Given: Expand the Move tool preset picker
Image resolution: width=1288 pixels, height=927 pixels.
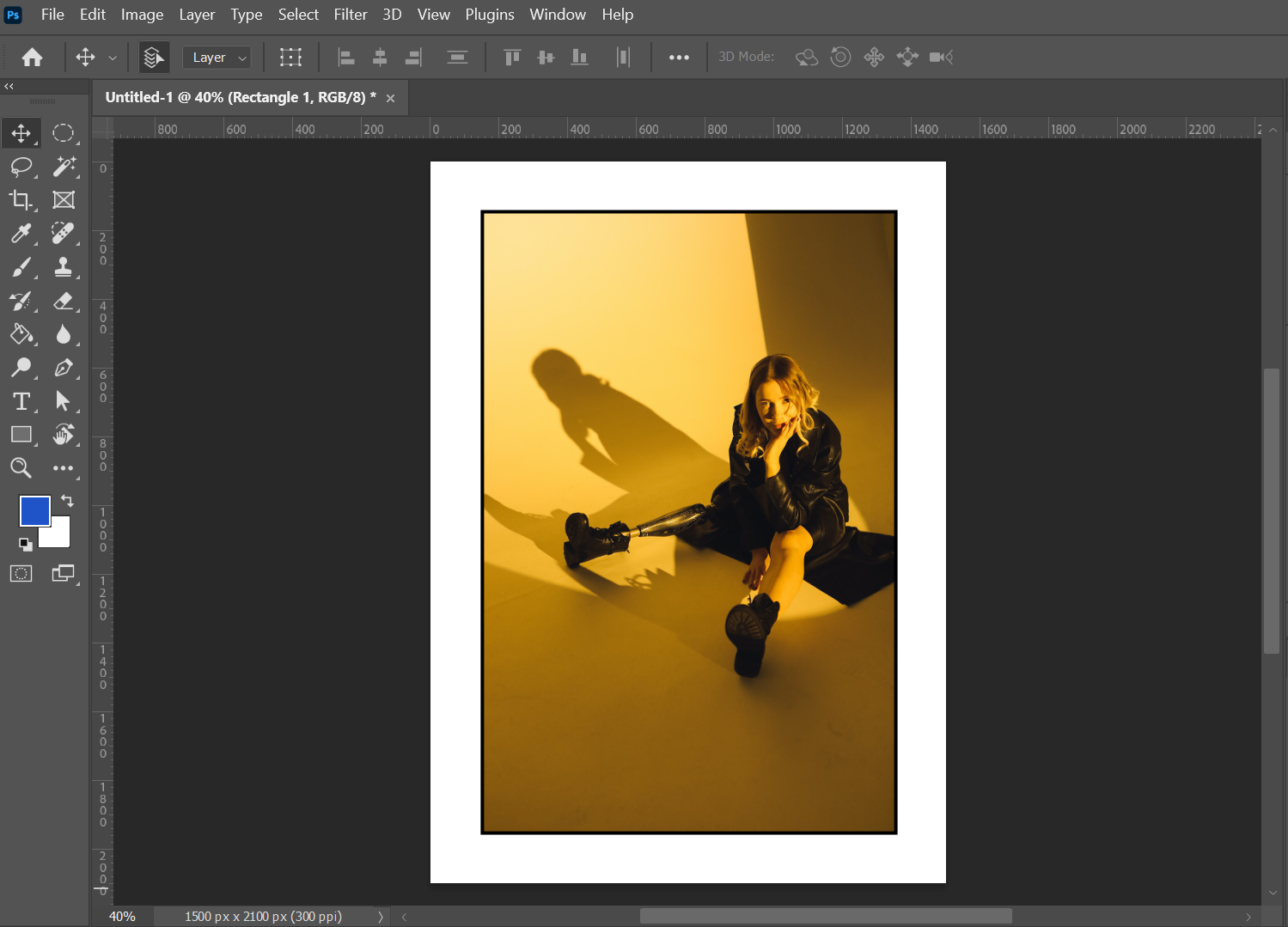Looking at the screenshot, I should (113, 58).
